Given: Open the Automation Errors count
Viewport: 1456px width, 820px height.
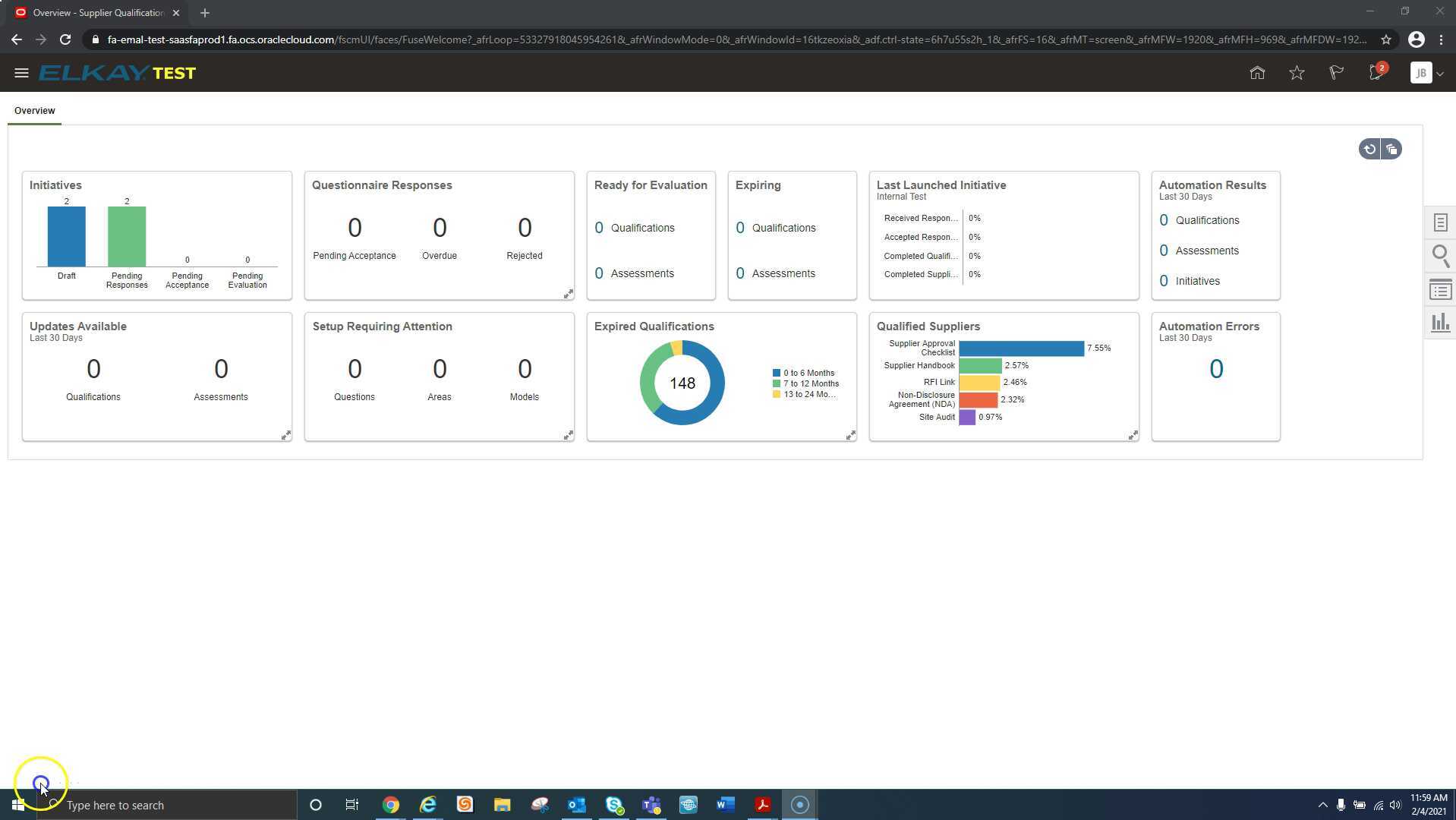Looking at the screenshot, I should (x=1216, y=369).
